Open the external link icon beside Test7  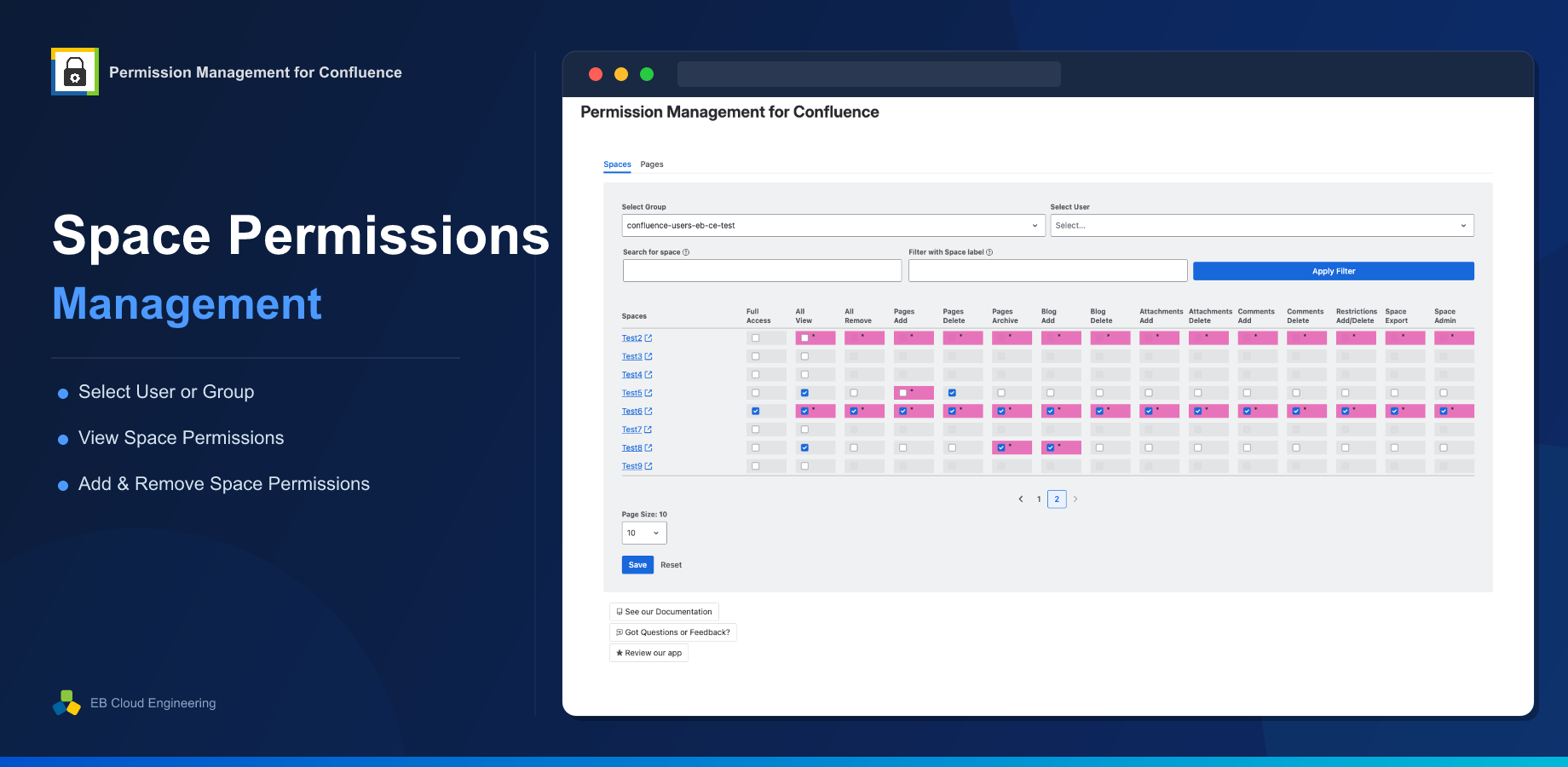(649, 430)
